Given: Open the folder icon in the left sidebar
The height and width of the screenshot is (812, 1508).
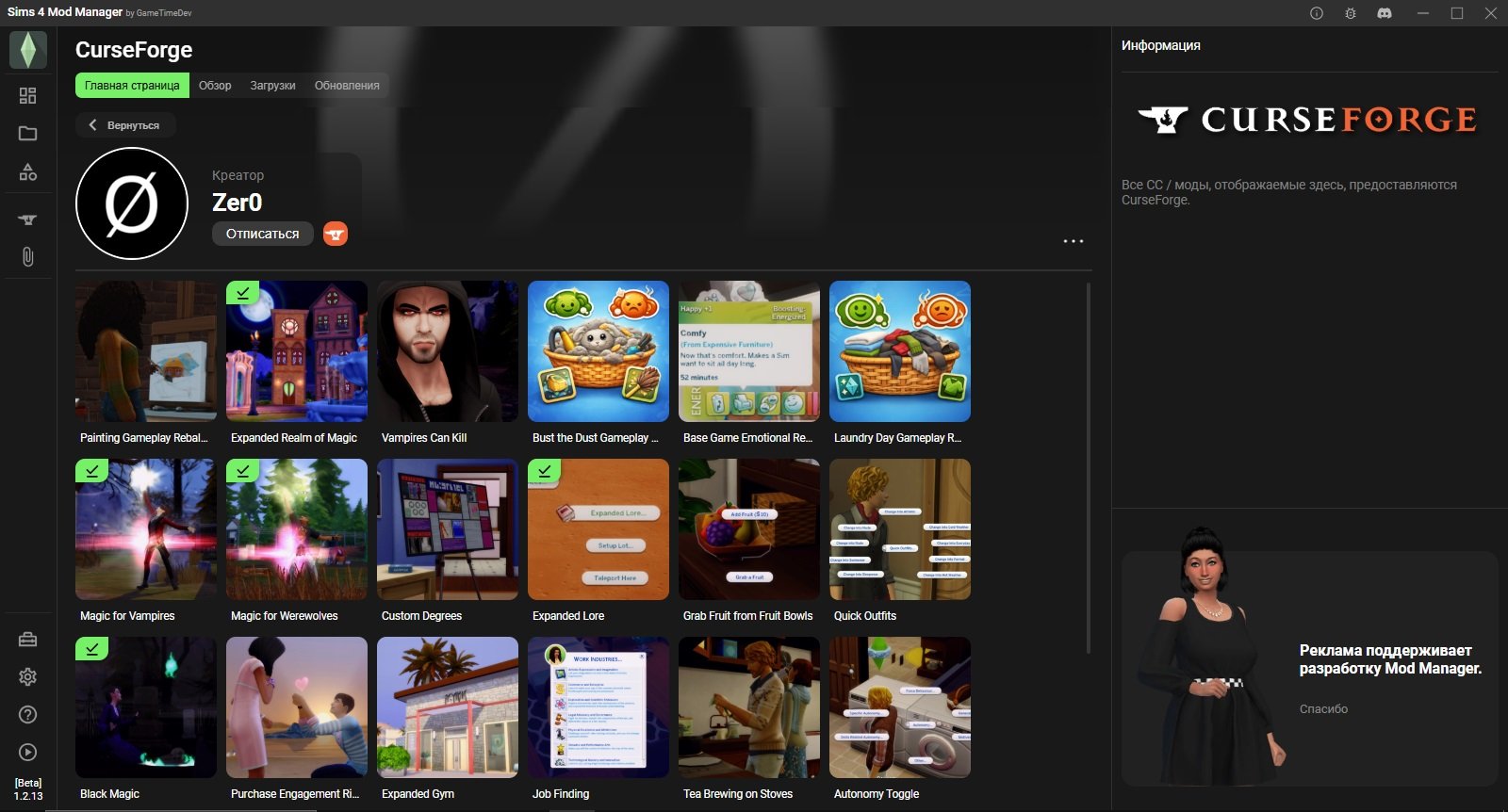Looking at the screenshot, I should (x=27, y=134).
